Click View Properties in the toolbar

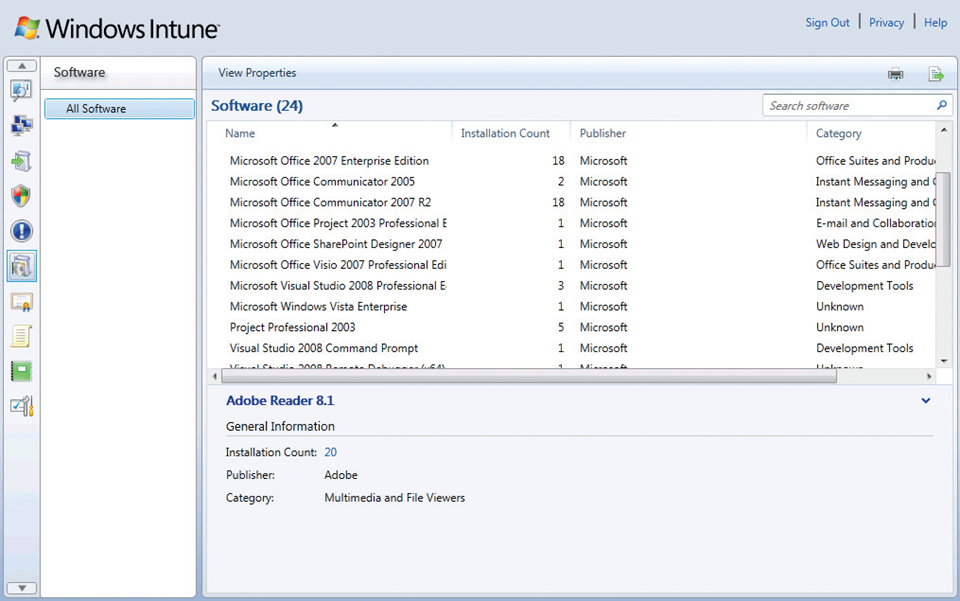pos(257,73)
